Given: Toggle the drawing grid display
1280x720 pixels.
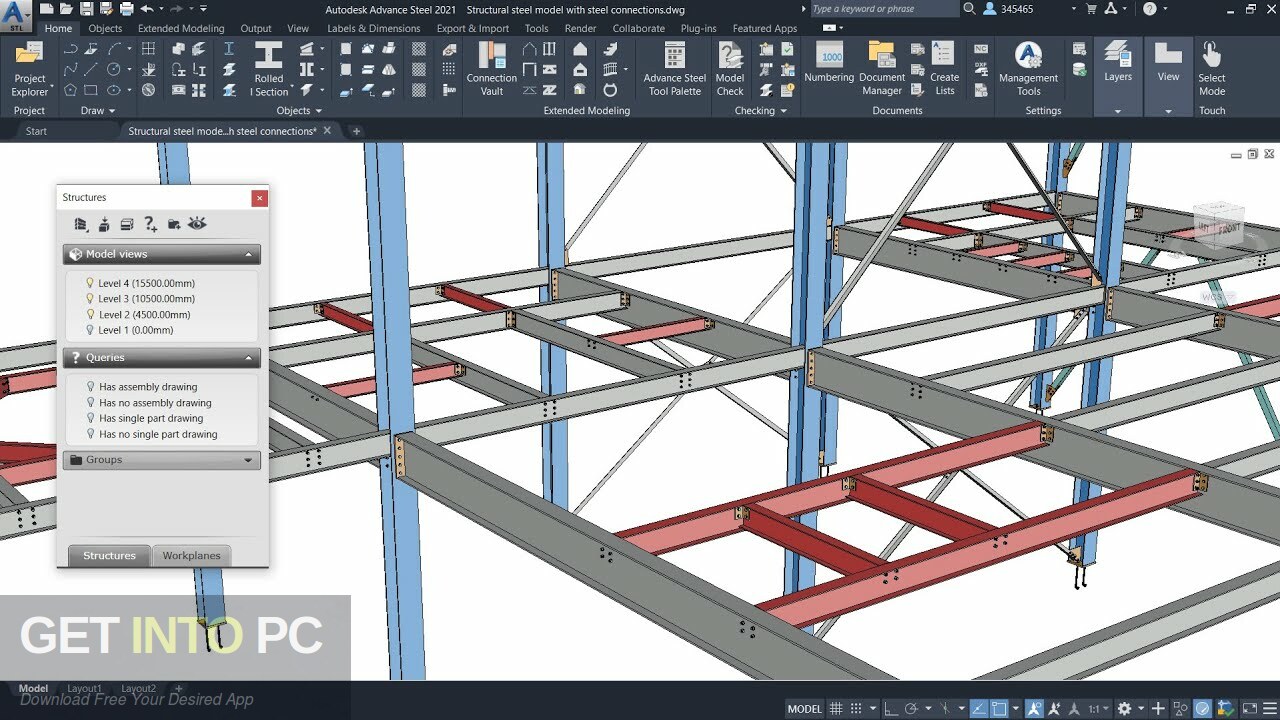Looking at the screenshot, I should pyautogui.click(x=836, y=709).
